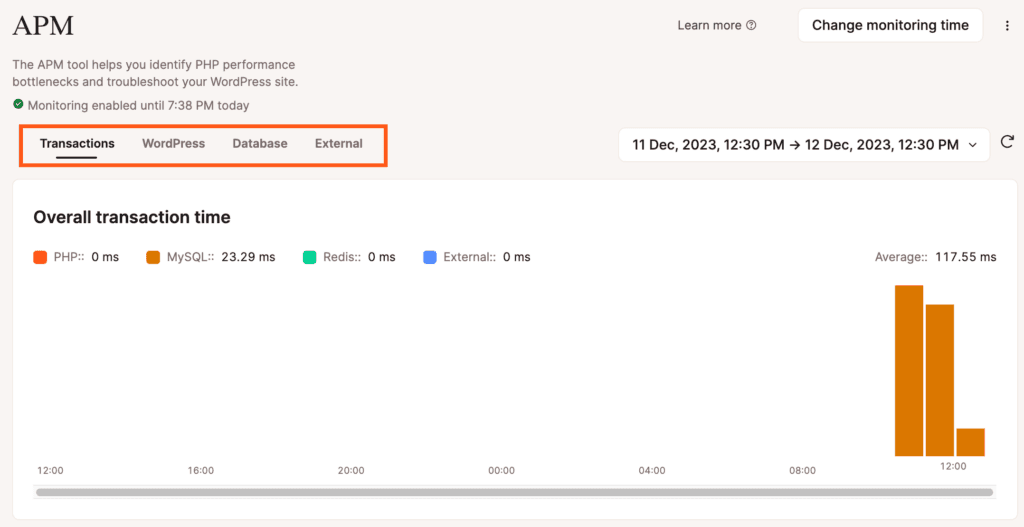The image size is (1024, 527).
Task: Click the Learn more help question icon
Action: click(x=751, y=26)
